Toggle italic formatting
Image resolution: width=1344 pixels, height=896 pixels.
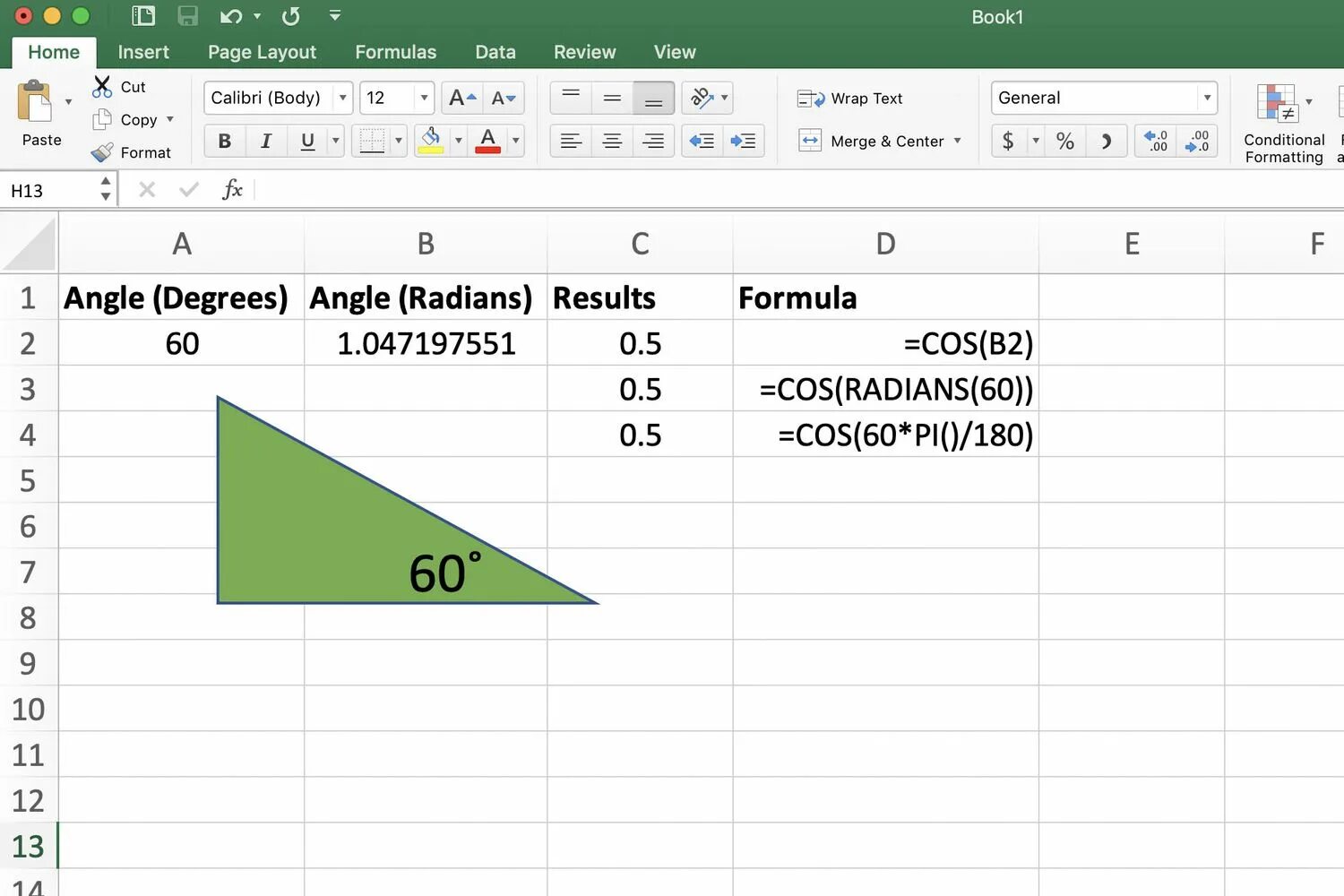click(x=266, y=141)
